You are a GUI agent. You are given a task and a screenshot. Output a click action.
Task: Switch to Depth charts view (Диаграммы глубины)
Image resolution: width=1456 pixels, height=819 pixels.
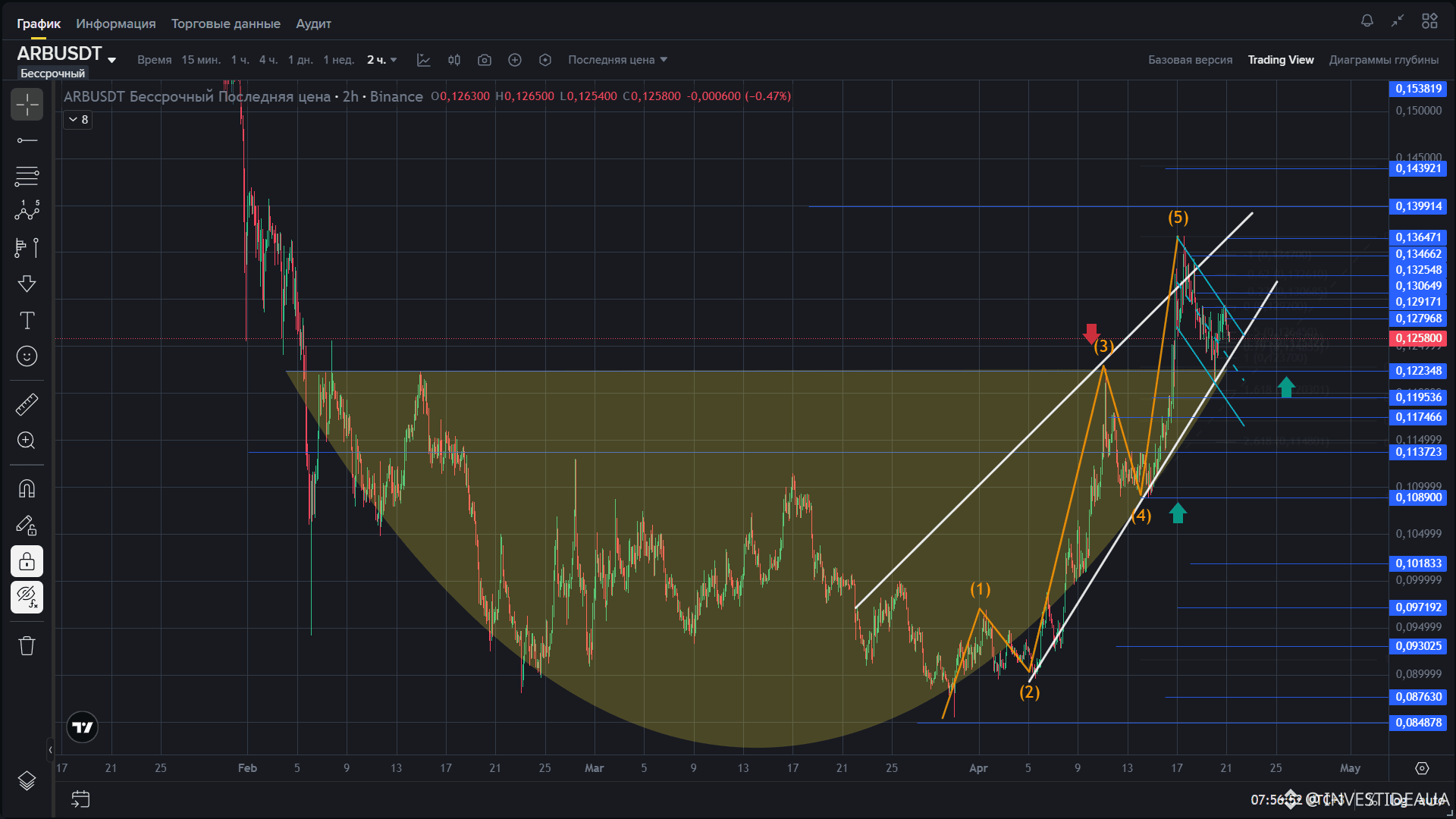point(1383,60)
